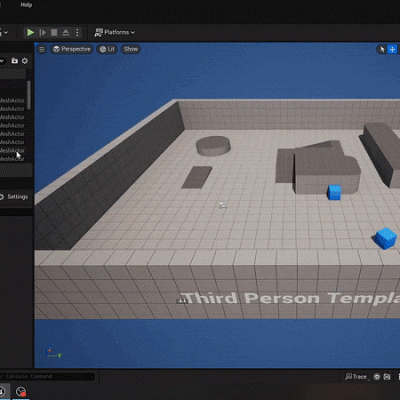This screenshot has width=400, height=400.
Task: Focus the Console Command input field
Action: (x=47, y=376)
